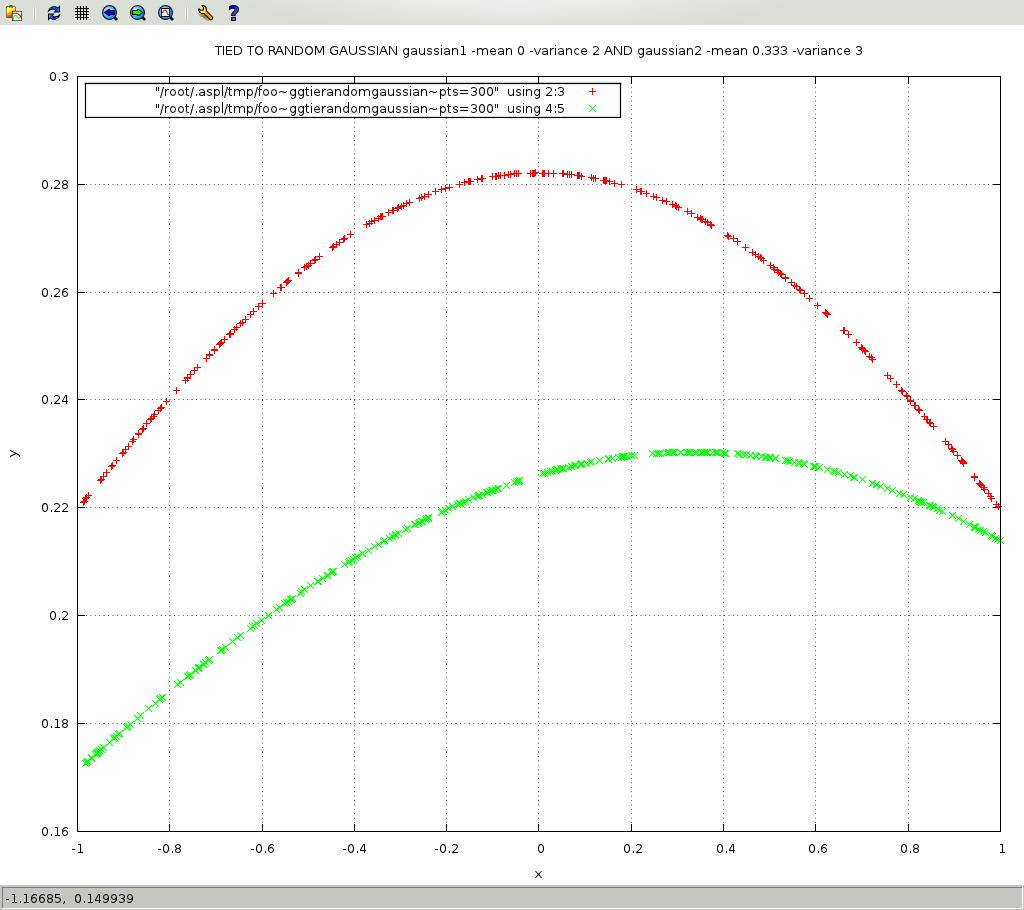This screenshot has width=1024, height=910.
Task: Click the mouse coordinates readout in status bar
Action: pyautogui.click(x=70, y=898)
